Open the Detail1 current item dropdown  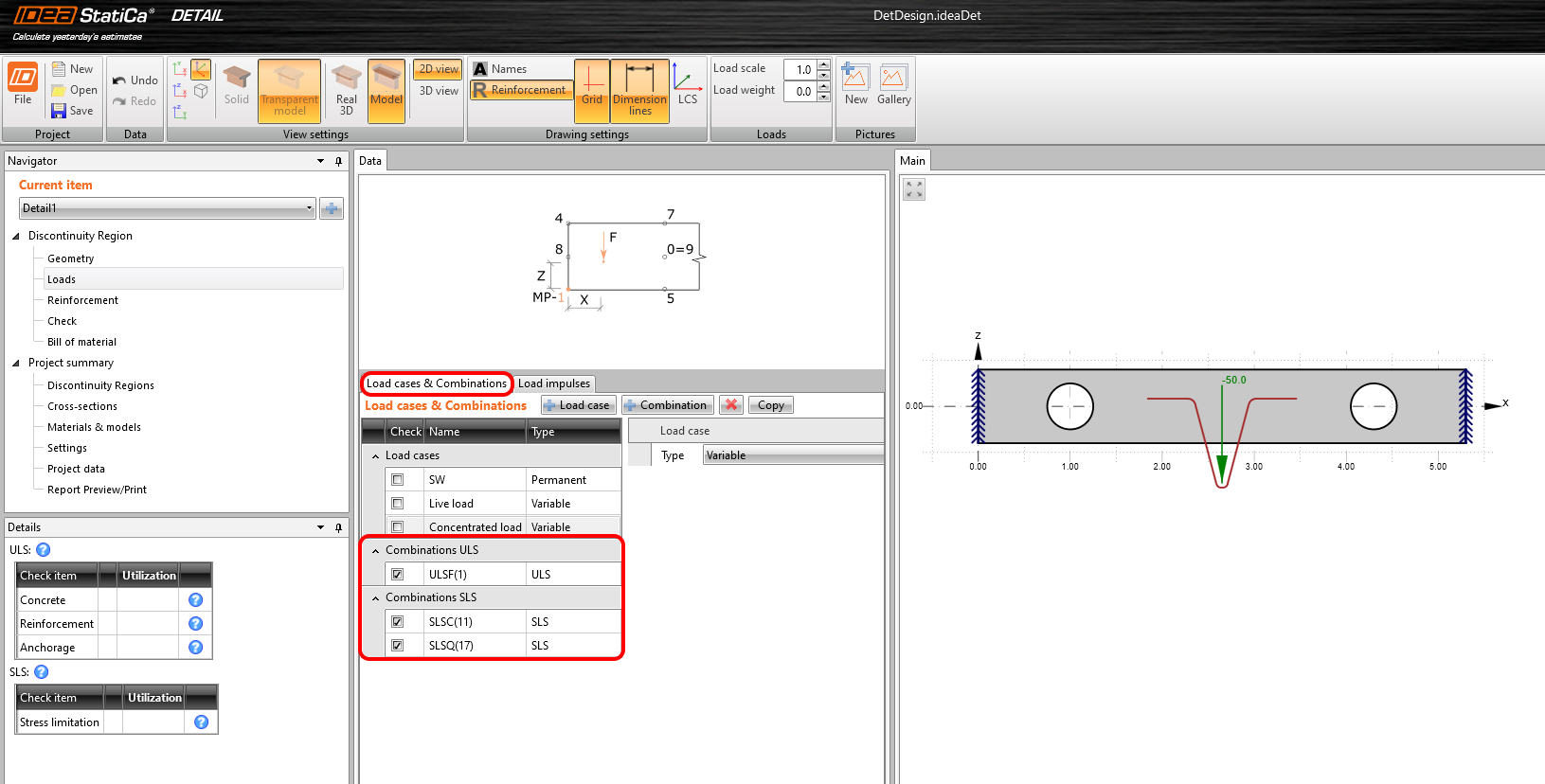(x=309, y=208)
